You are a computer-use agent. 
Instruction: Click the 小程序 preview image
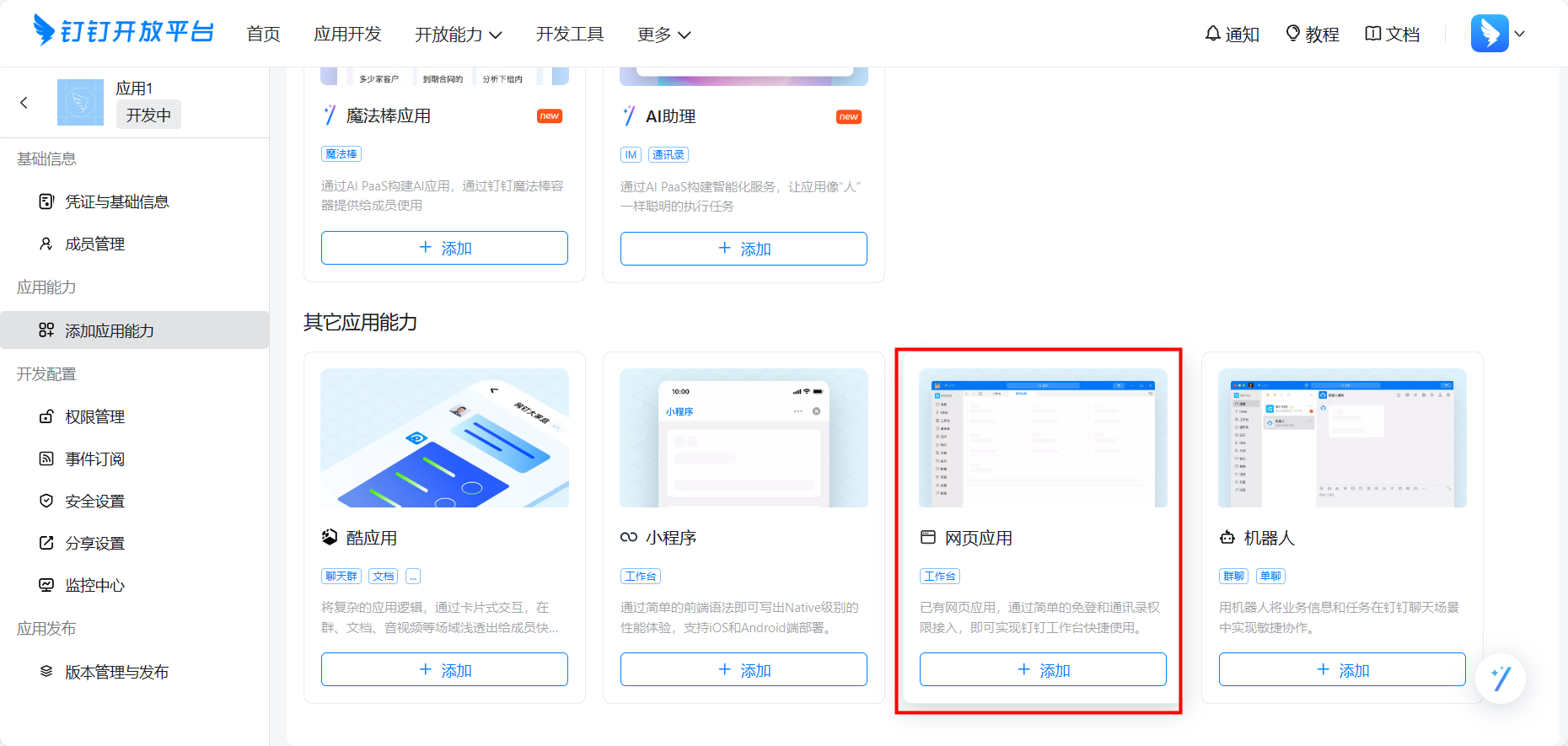(744, 437)
